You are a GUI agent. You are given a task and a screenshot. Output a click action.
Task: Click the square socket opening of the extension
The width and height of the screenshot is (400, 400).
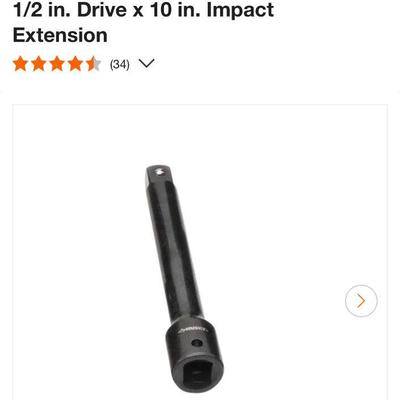click(x=199, y=375)
